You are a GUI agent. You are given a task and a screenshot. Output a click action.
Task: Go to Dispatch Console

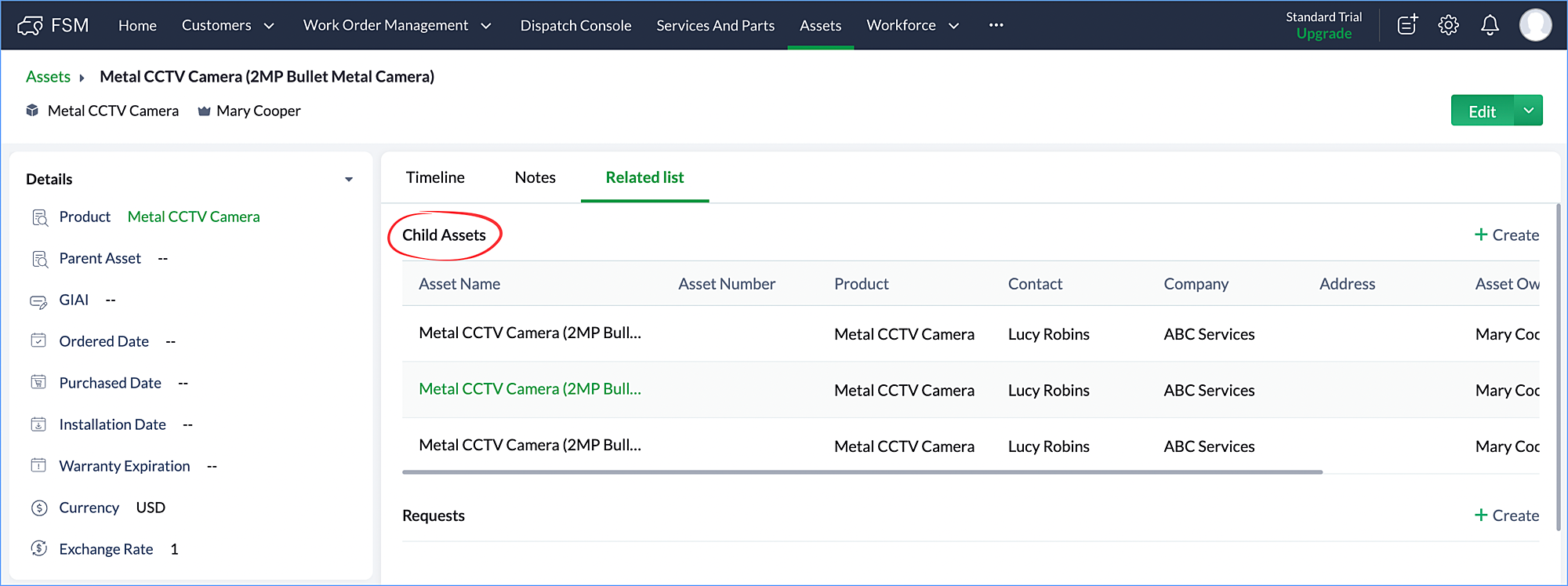tap(575, 25)
